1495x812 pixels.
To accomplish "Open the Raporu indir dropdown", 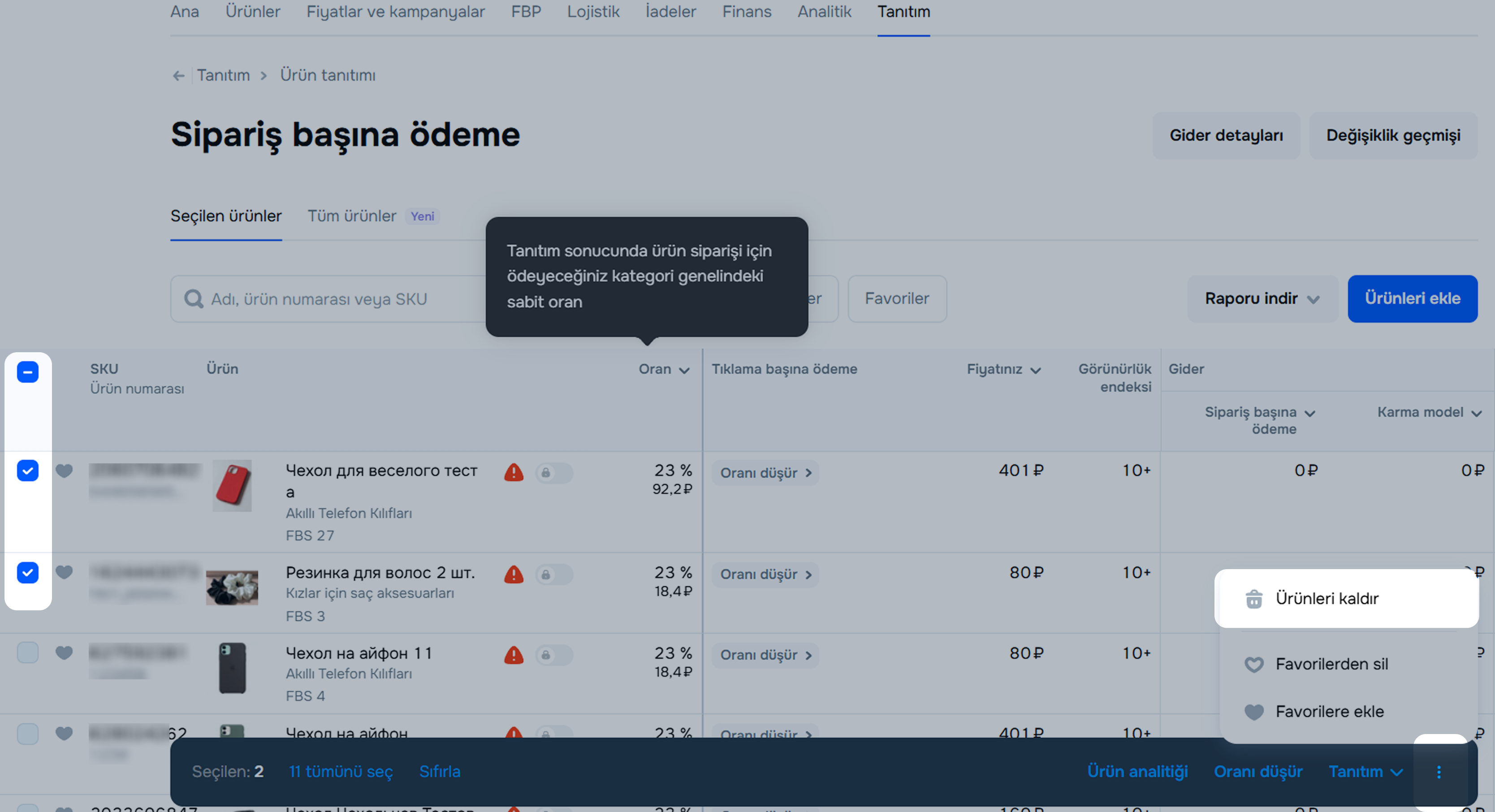I will coord(1262,299).
